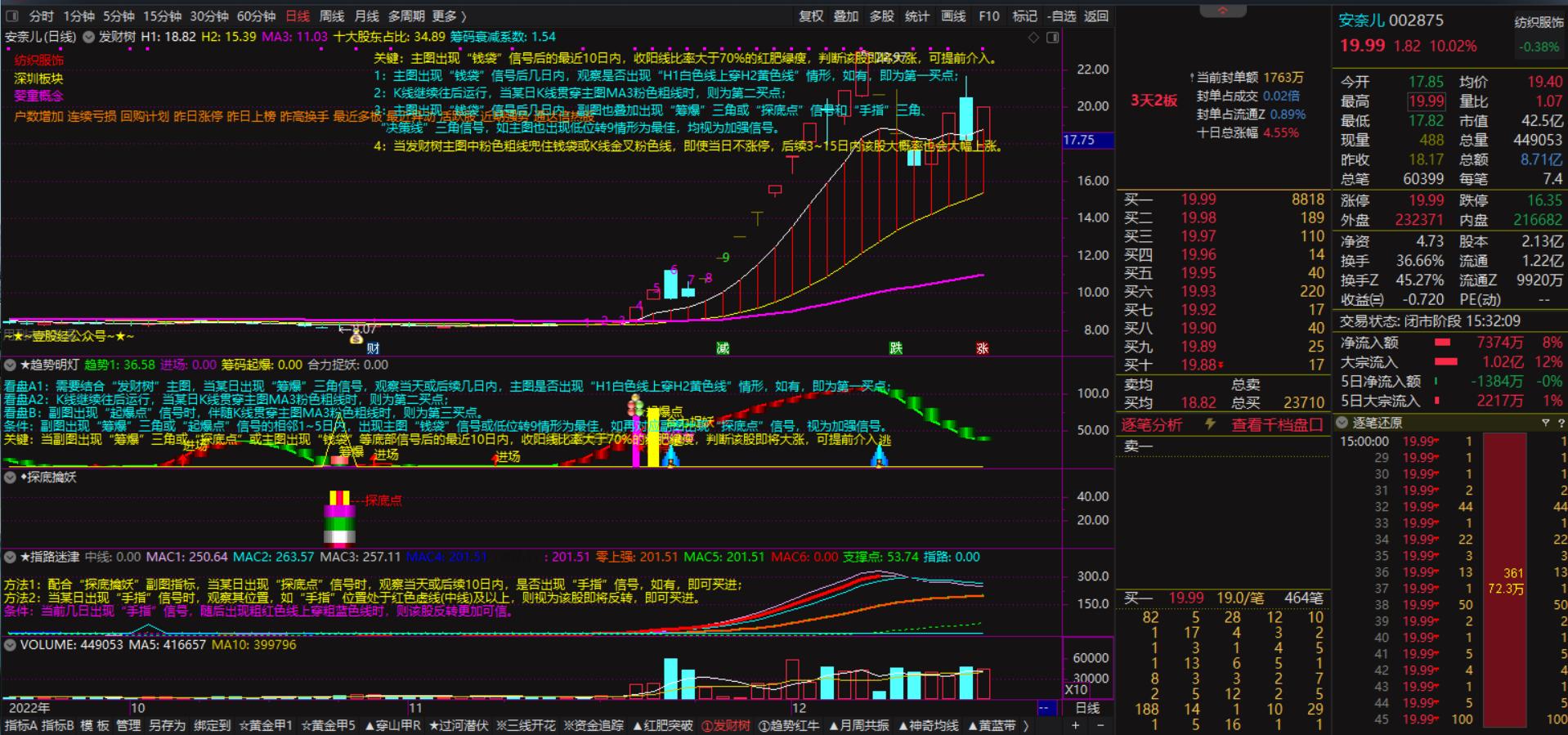The width and height of the screenshot is (1568, 735).
Task: Click the 逐笔分析 link
Action: tap(1151, 424)
